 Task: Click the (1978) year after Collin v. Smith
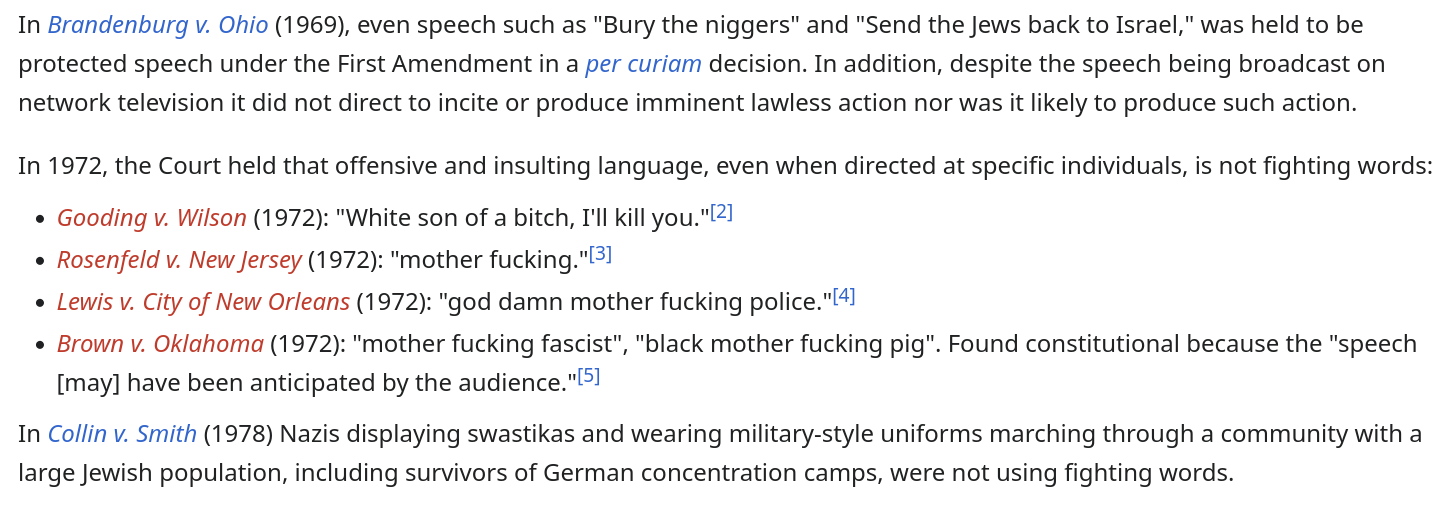238,434
